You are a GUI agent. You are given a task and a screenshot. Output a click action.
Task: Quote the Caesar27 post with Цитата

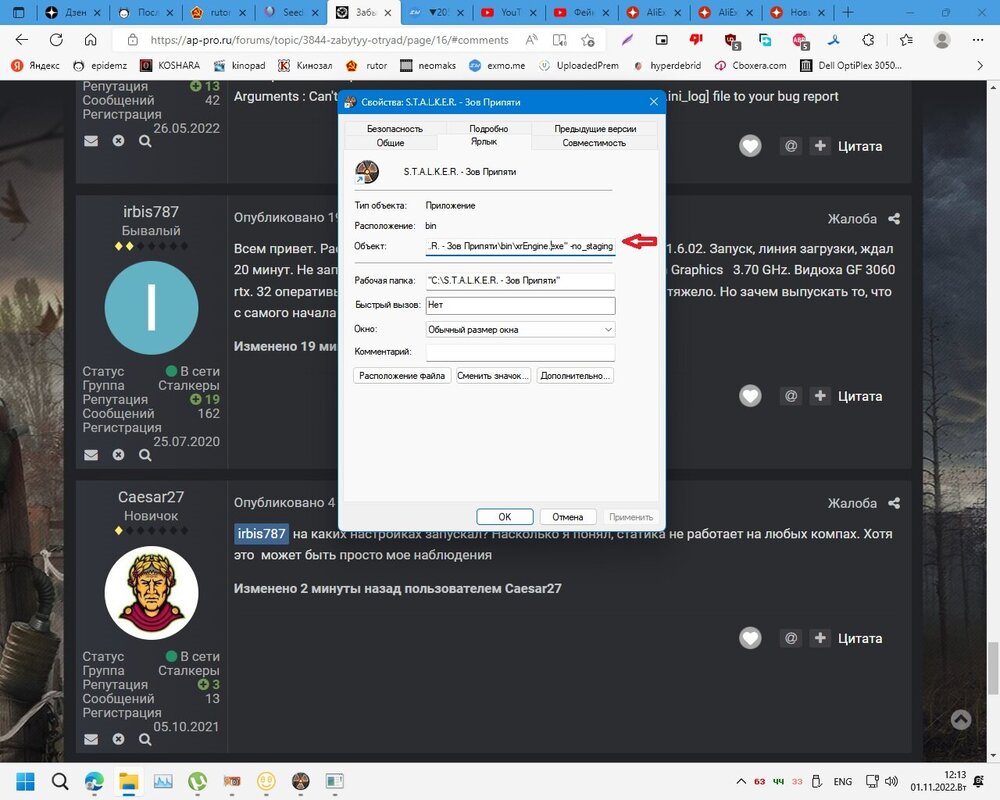pyautogui.click(x=860, y=638)
